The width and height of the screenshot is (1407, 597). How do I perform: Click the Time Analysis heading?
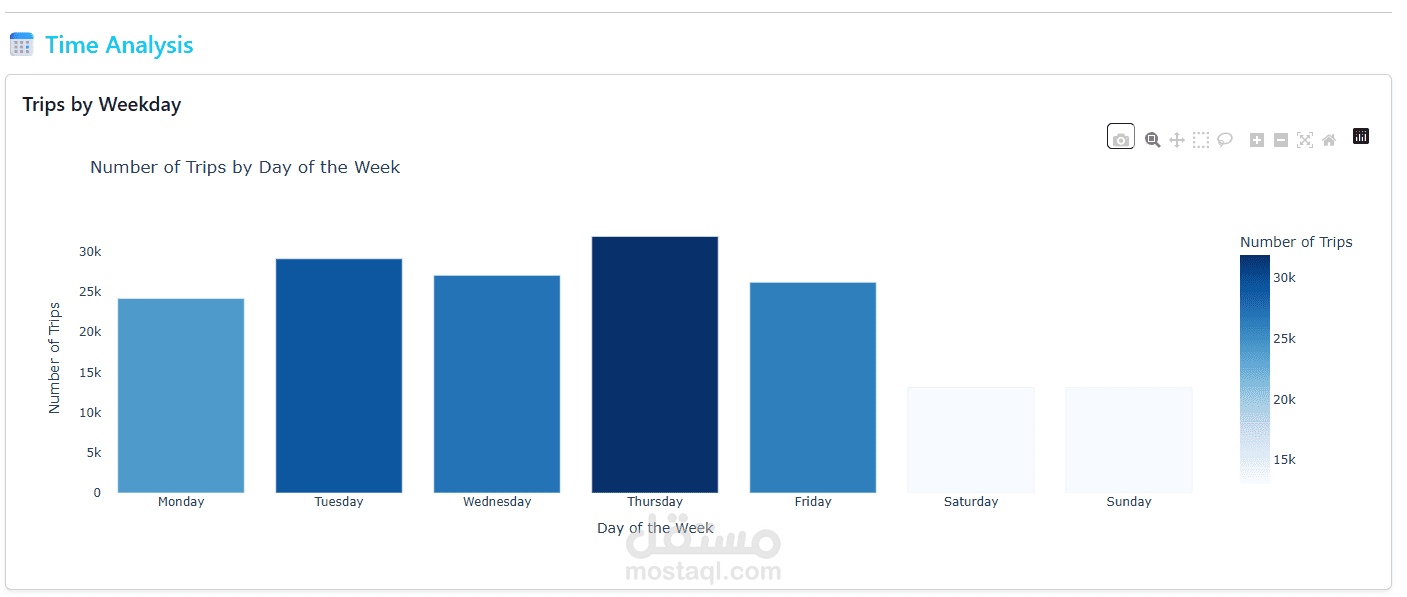[x=119, y=45]
